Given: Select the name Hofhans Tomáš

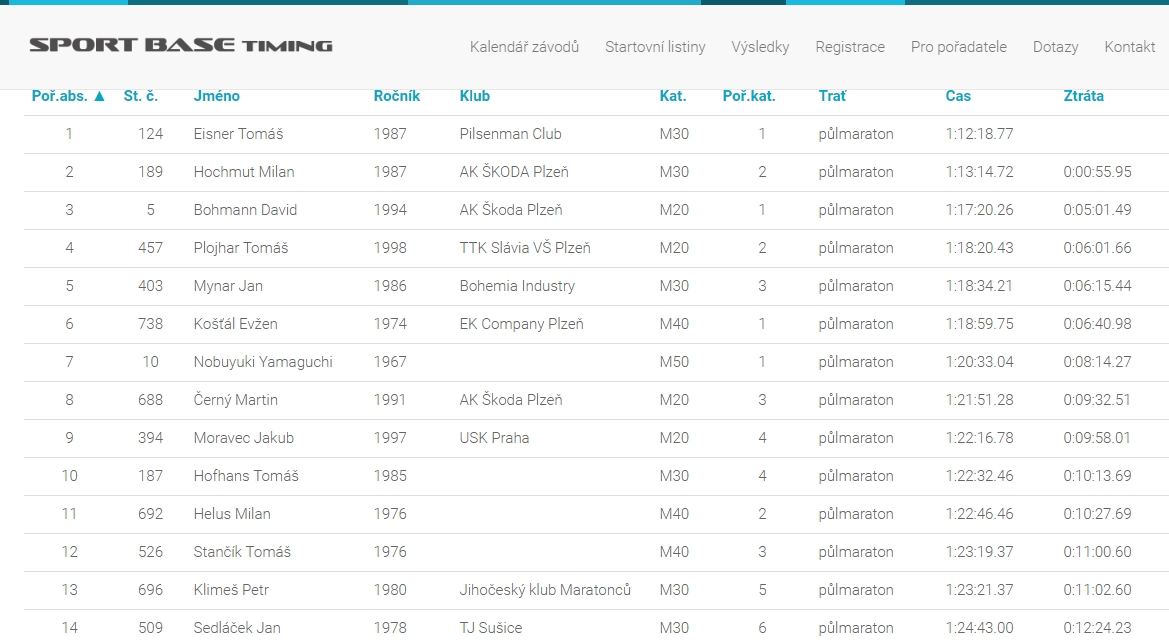Looking at the screenshot, I should tap(246, 477).
